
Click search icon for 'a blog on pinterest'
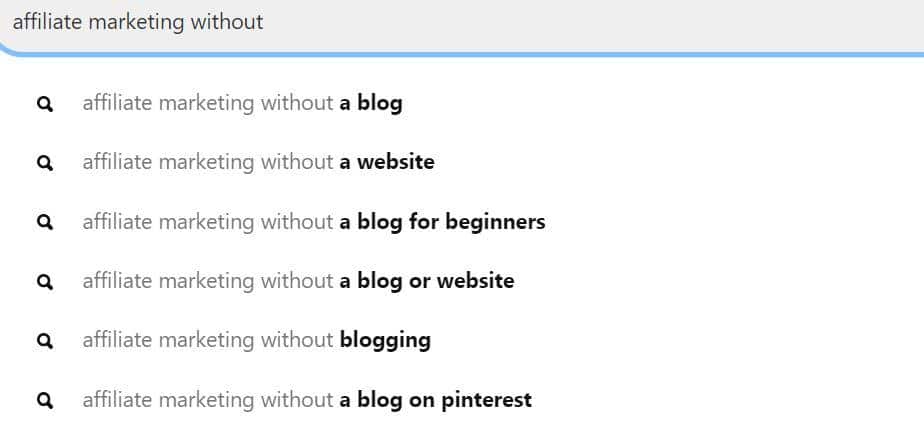point(45,400)
